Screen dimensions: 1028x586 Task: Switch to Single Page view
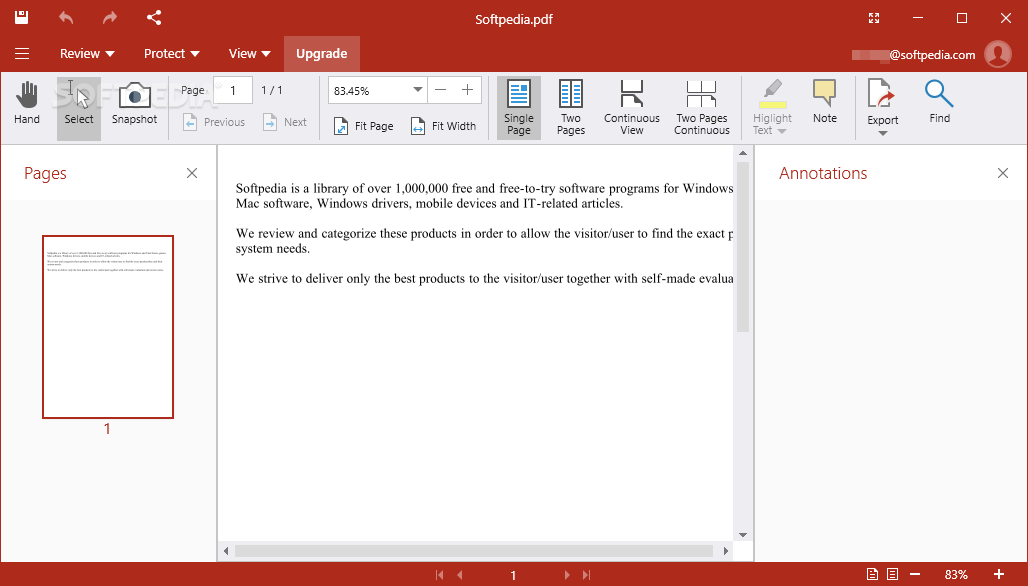(x=519, y=107)
